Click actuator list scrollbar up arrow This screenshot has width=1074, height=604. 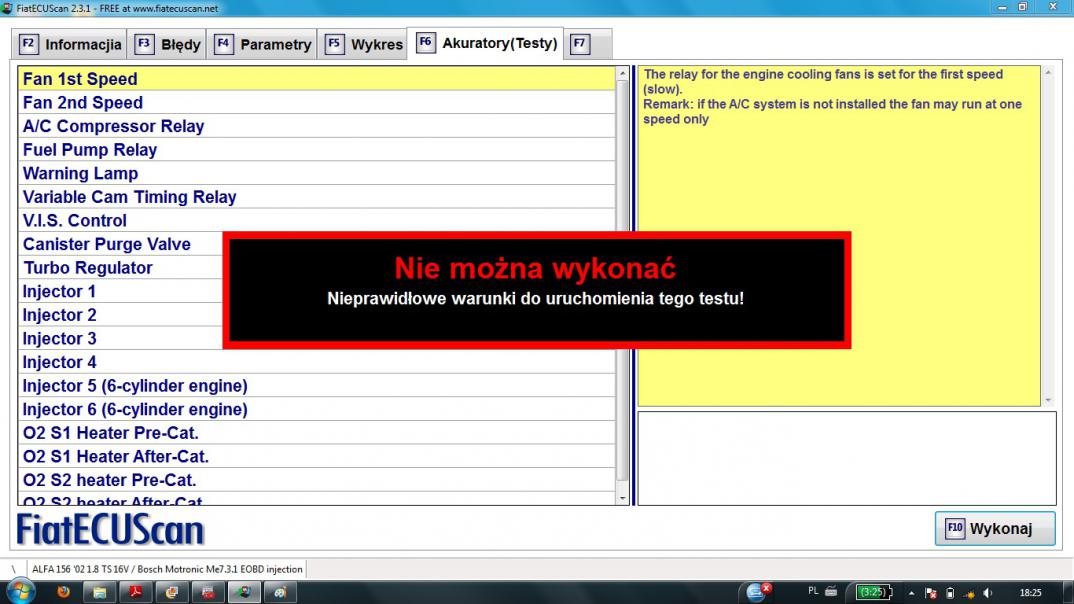[x=622, y=73]
